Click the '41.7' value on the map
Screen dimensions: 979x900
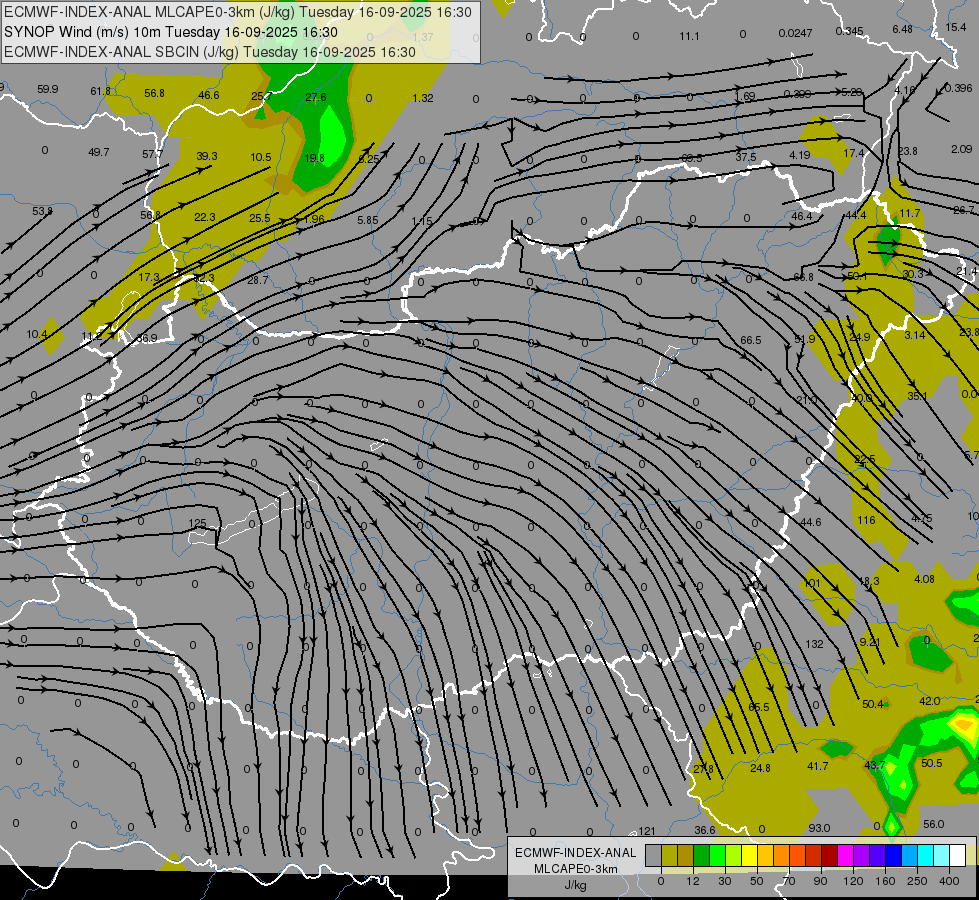click(817, 766)
